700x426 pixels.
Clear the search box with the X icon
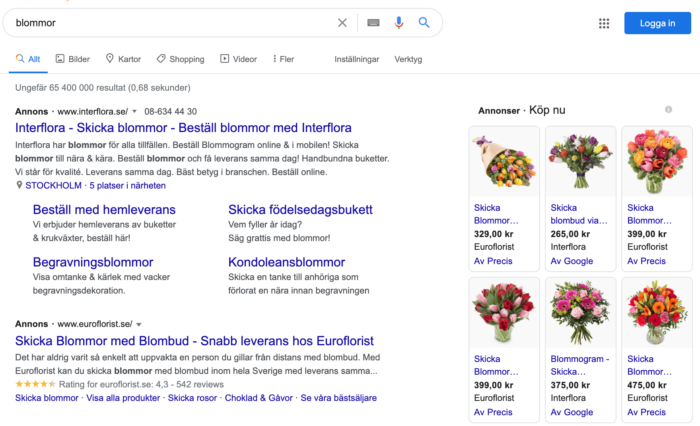(x=342, y=23)
